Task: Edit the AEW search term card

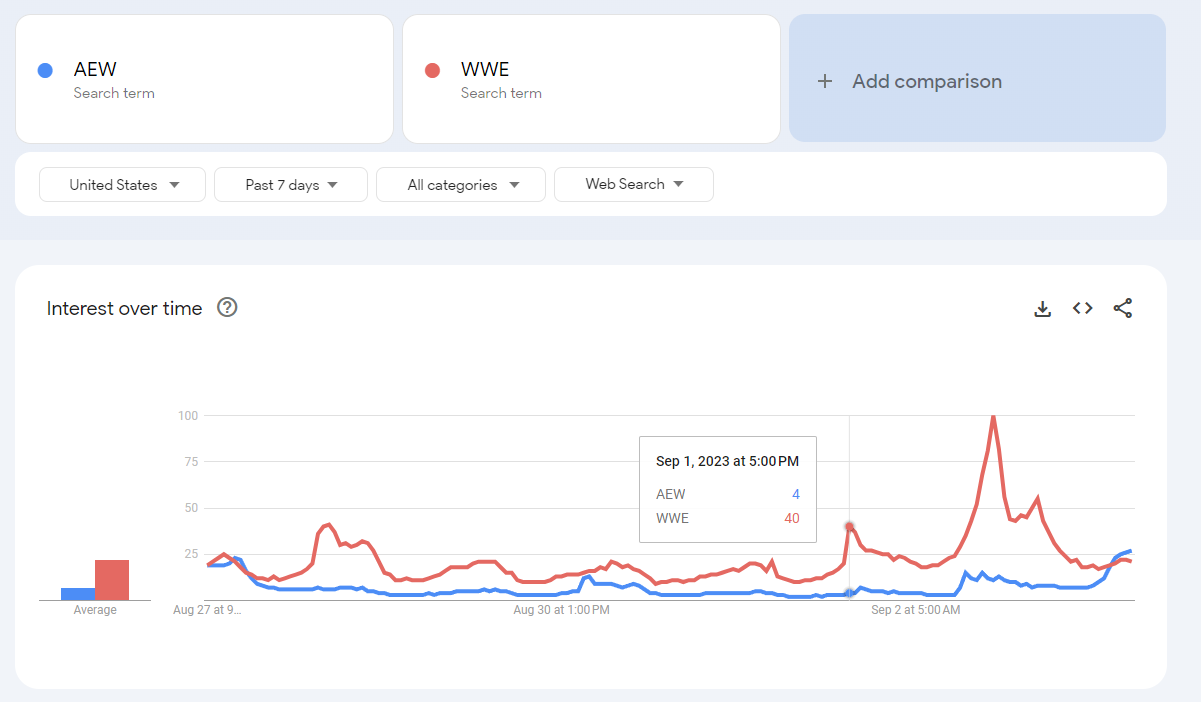Action: coord(204,80)
